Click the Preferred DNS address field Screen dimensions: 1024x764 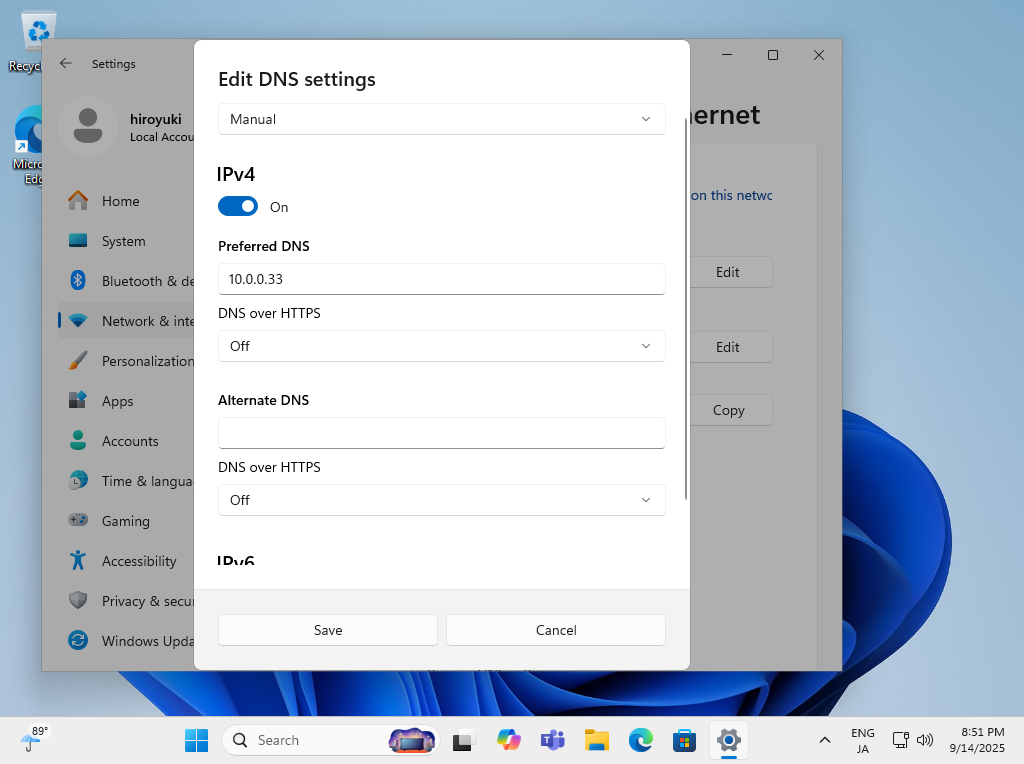[441, 279]
